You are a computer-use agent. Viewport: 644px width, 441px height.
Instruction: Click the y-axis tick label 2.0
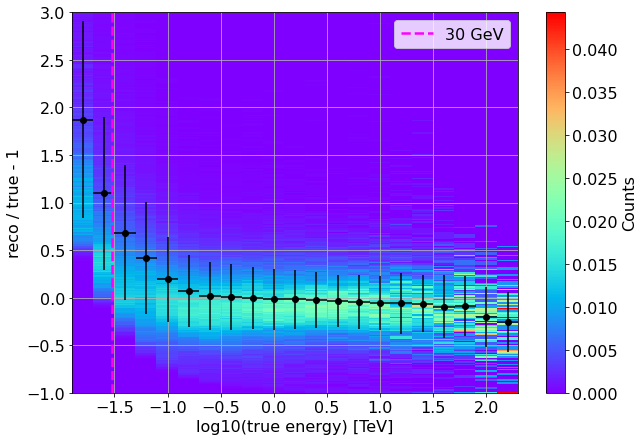(52, 108)
